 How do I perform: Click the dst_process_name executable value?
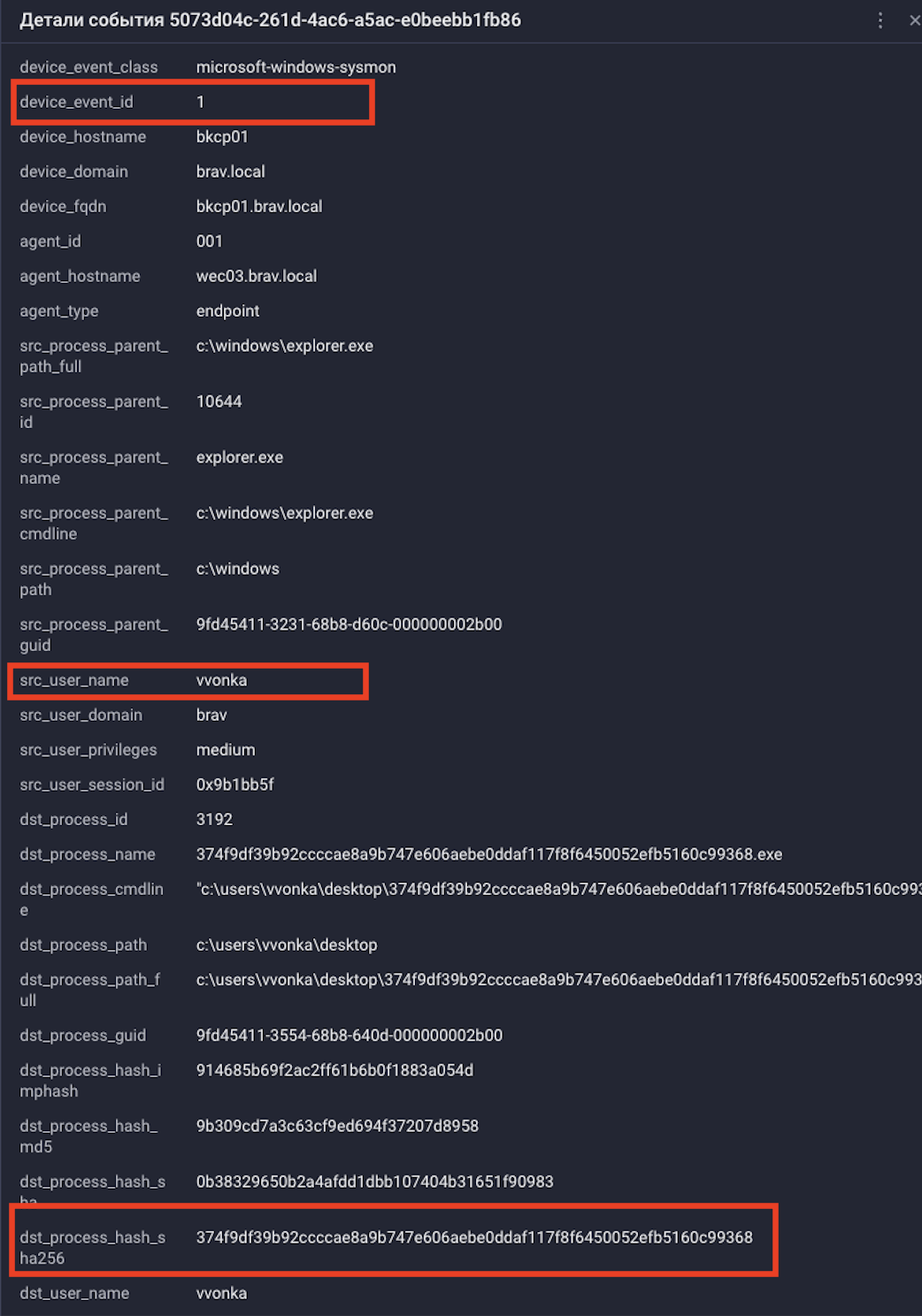coord(488,854)
